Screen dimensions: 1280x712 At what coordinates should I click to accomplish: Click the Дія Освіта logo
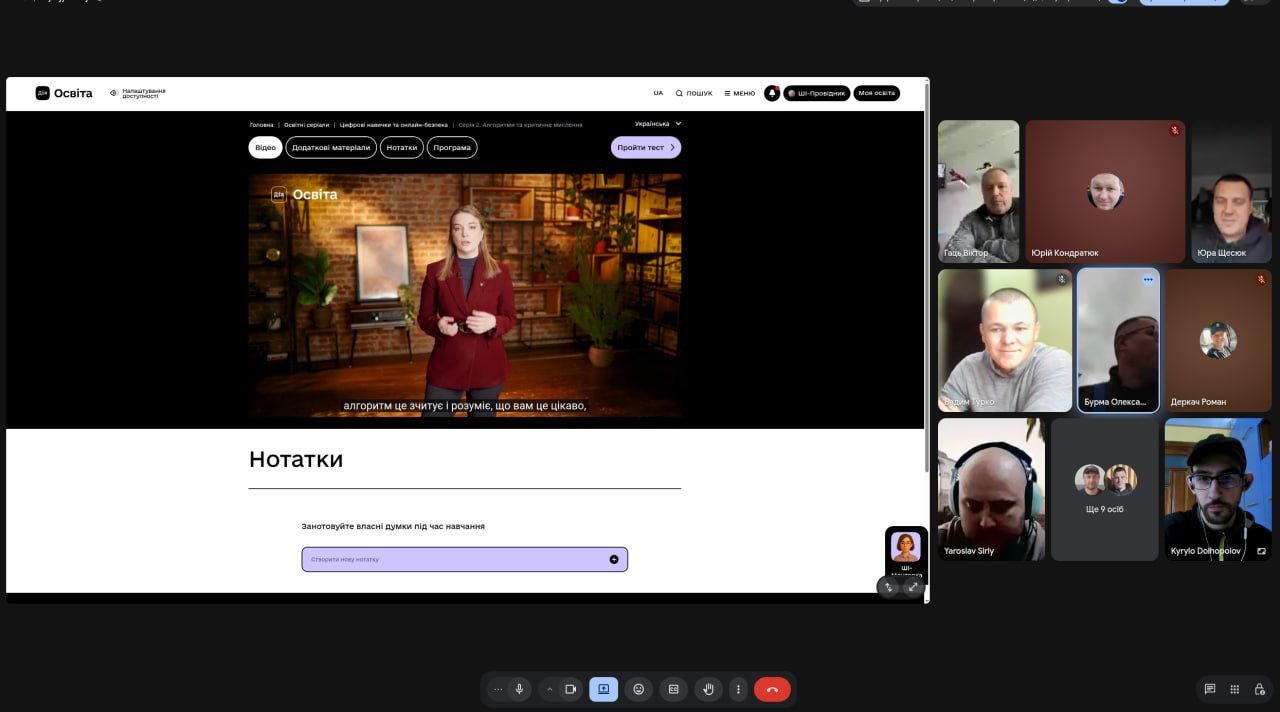(x=64, y=93)
